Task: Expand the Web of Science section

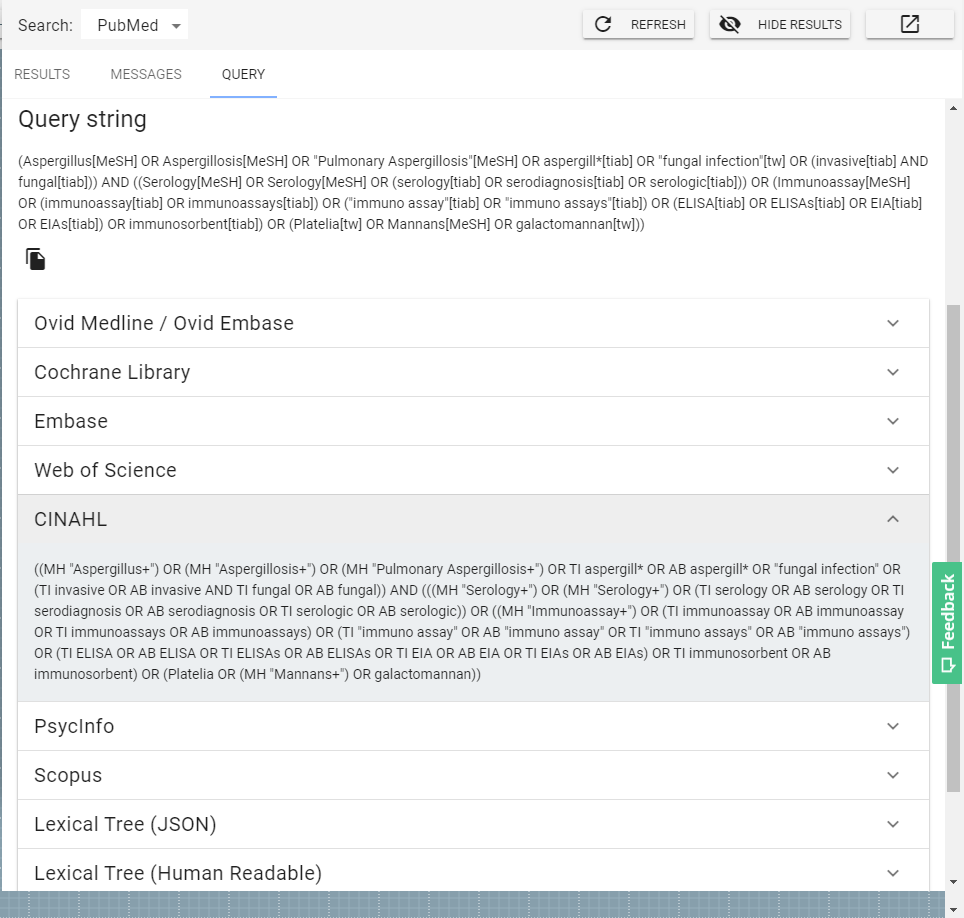Action: (473, 470)
